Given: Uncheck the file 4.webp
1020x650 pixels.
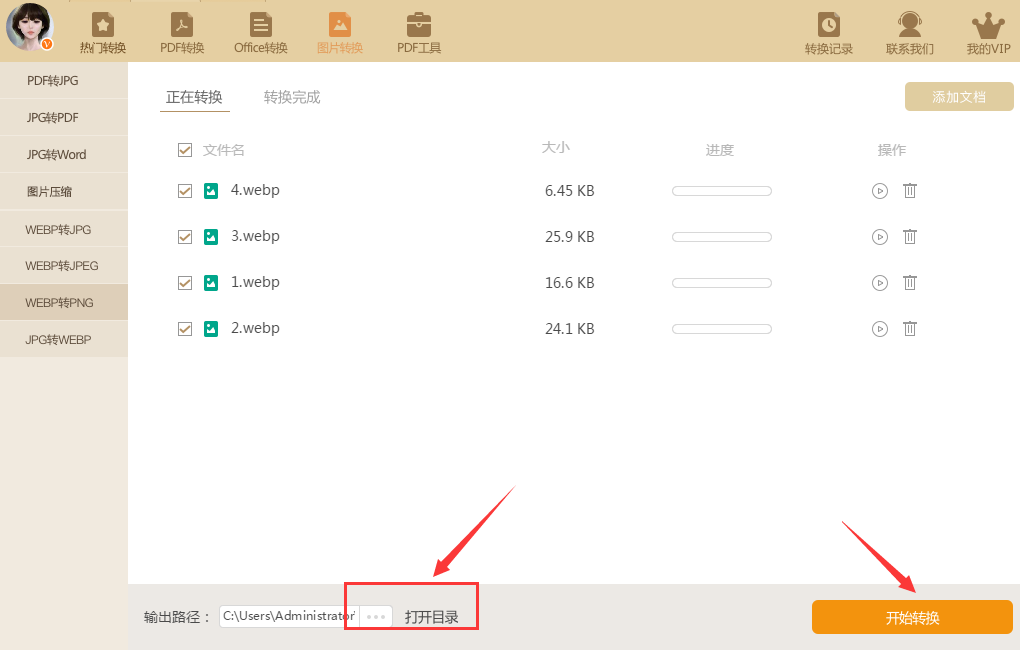Looking at the screenshot, I should point(185,190).
